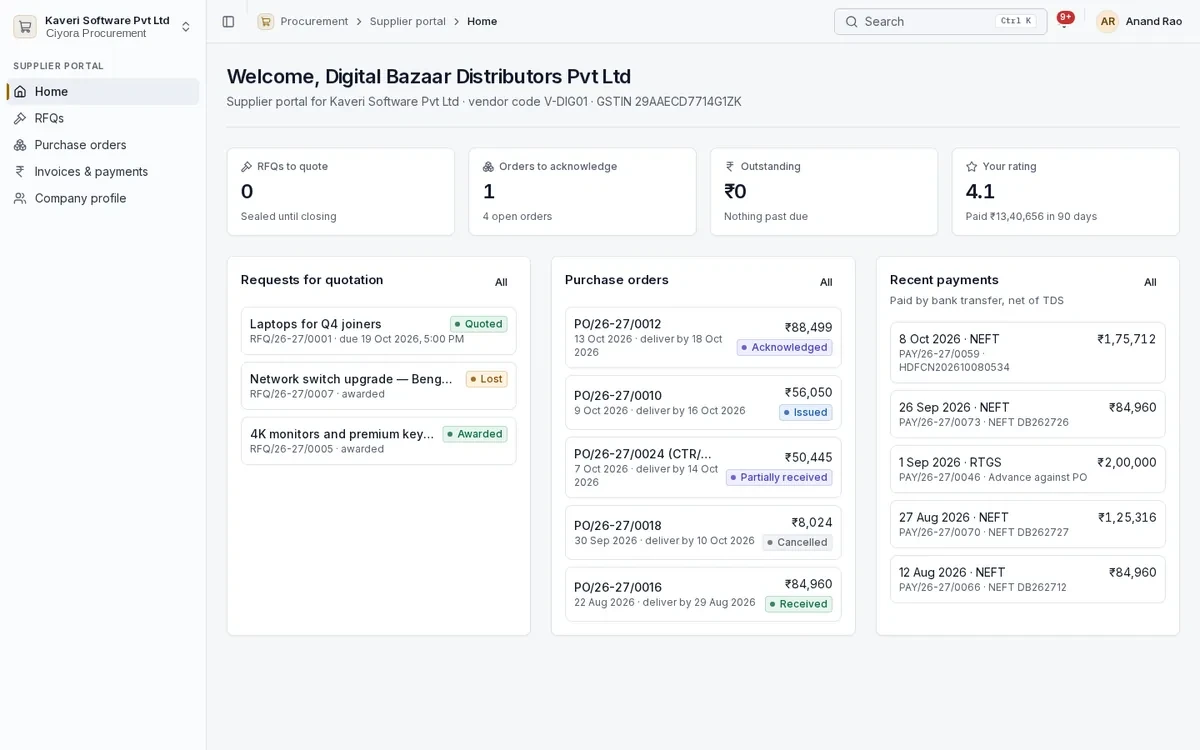This screenshot has width=1200, height=750.
Task: Click the 4 open orders text
Action: tap(517, 216)
